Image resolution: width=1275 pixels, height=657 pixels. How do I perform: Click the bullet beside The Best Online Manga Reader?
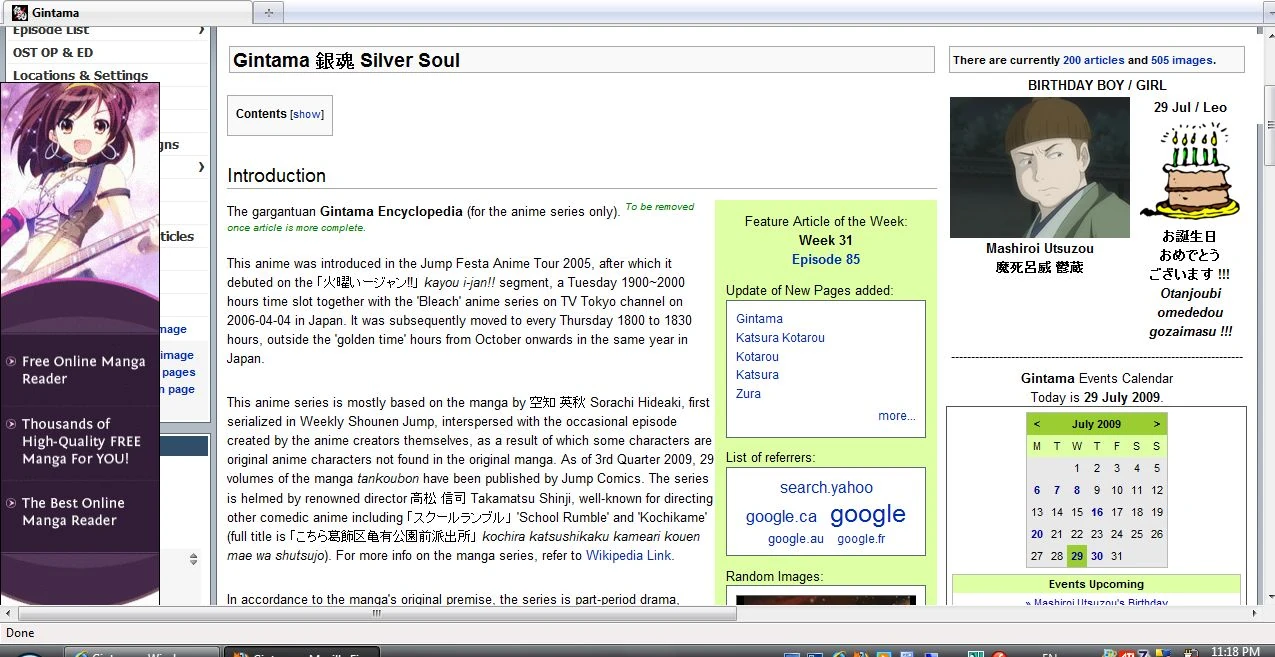click(x=10, y=503)
